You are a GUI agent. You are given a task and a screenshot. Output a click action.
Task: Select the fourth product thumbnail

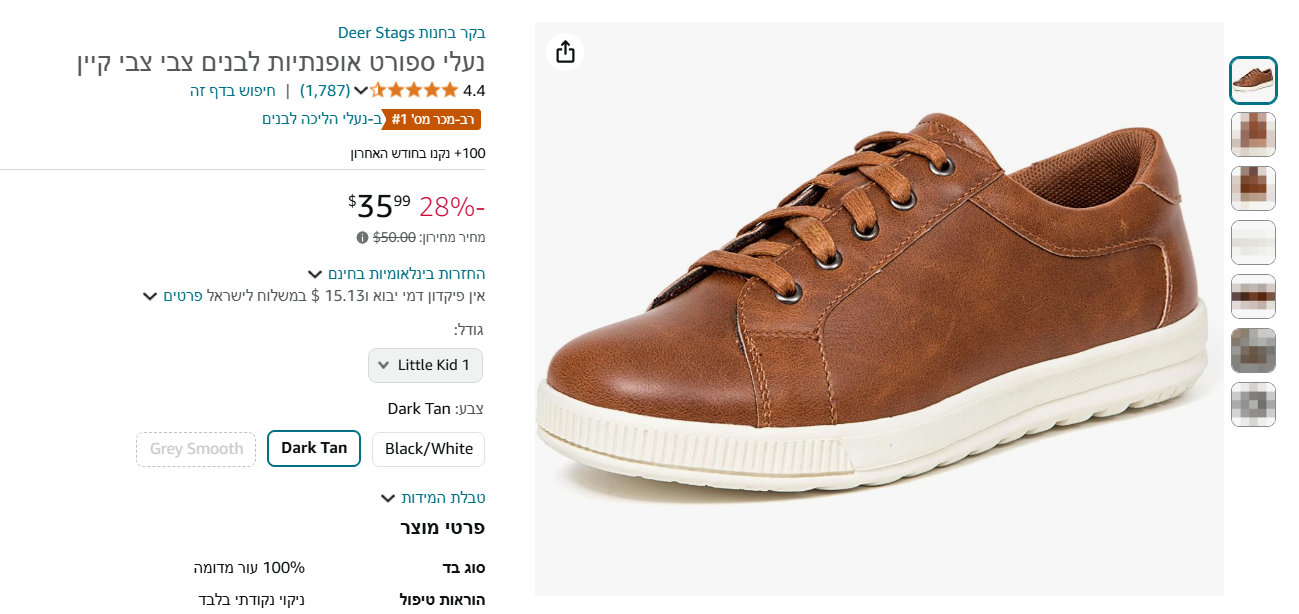click(x=1253, y=242)
